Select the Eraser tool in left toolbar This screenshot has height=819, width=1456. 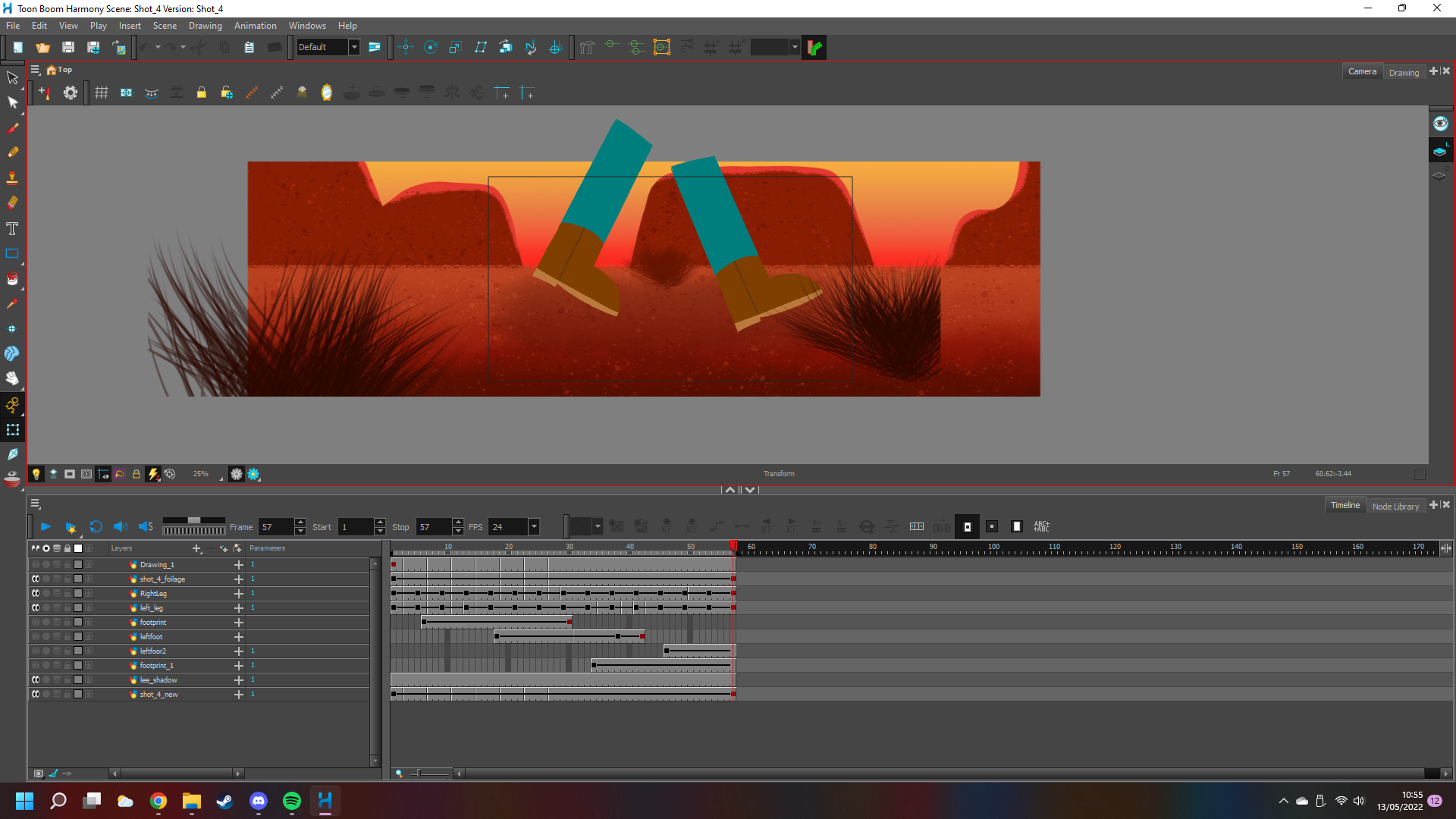[12, 202]
